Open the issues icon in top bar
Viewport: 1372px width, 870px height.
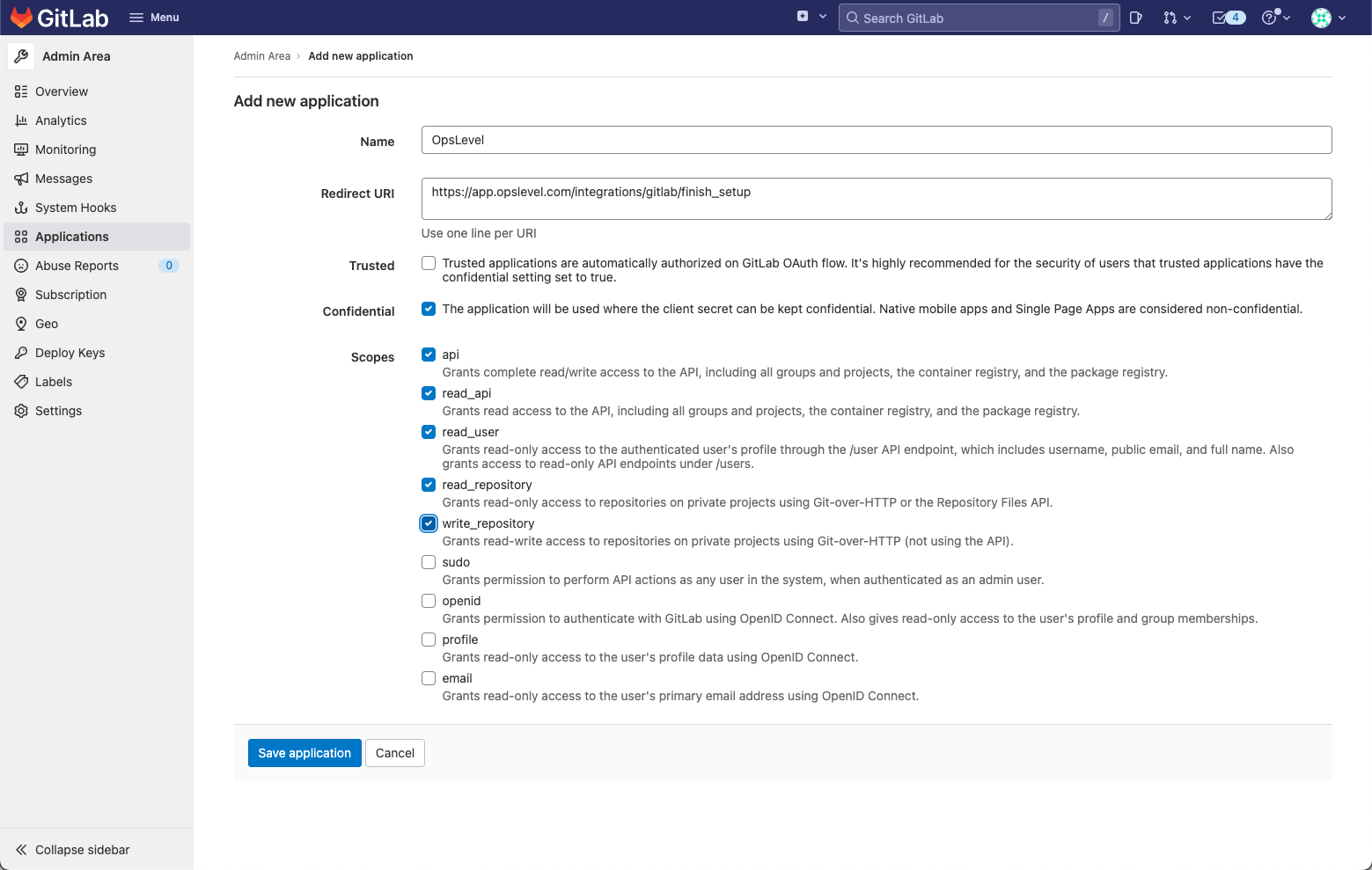[x=1136, y=18]
